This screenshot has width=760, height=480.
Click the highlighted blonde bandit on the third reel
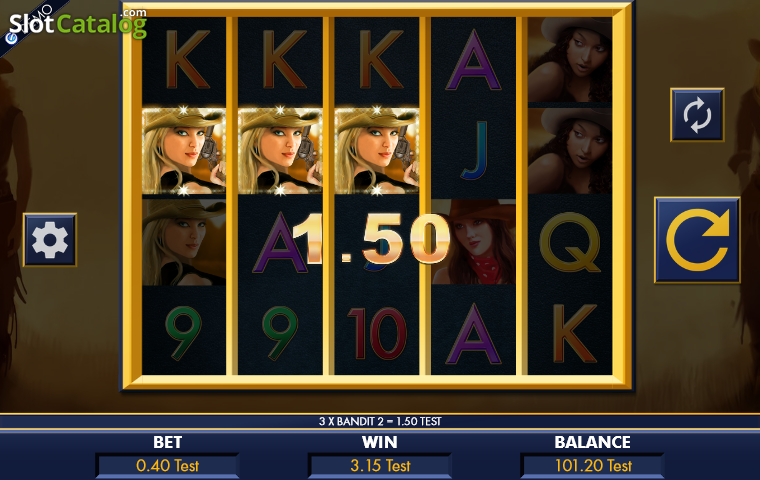(377, 151)
